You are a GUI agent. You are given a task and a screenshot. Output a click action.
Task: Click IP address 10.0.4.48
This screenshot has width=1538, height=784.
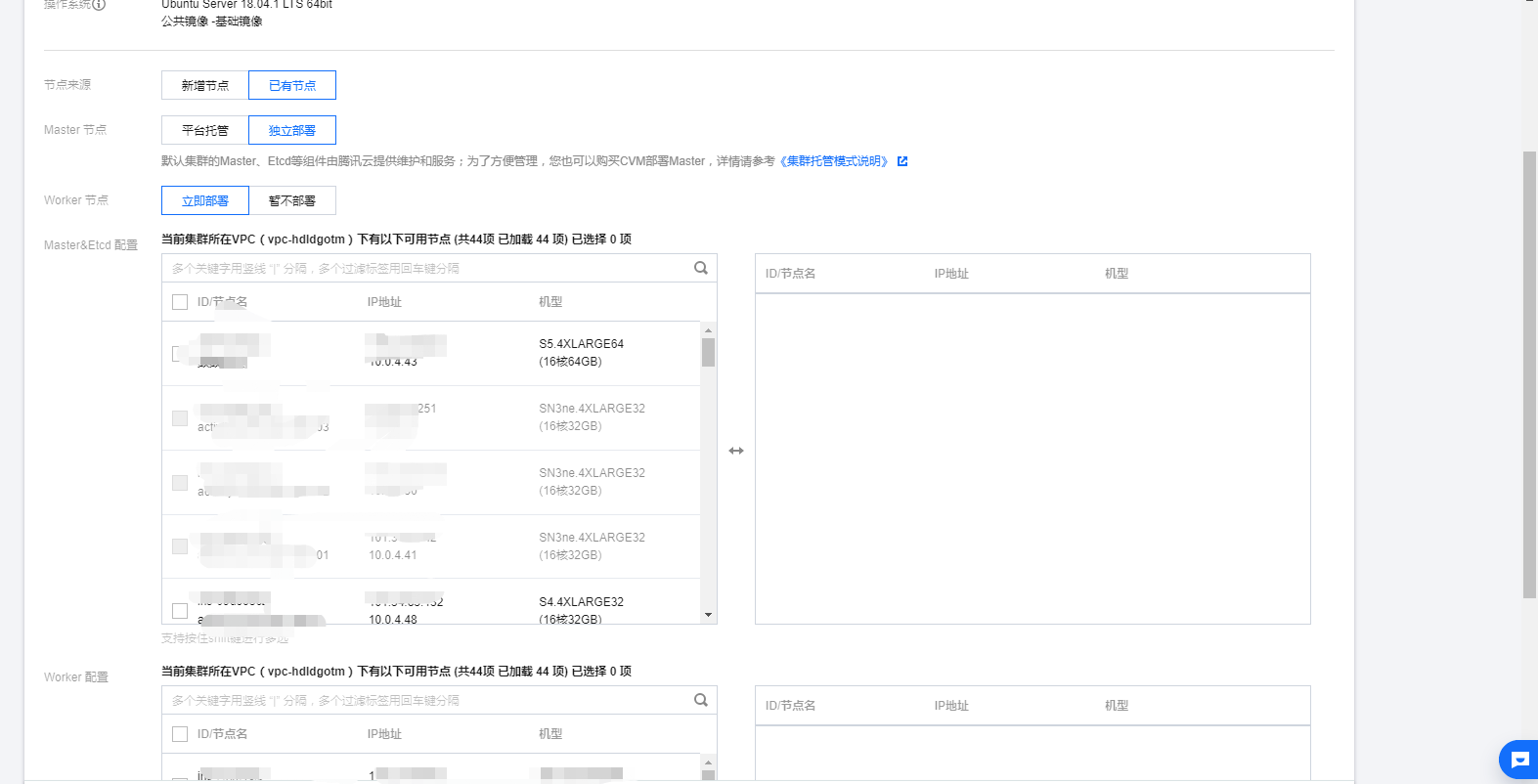click(393, 620)
